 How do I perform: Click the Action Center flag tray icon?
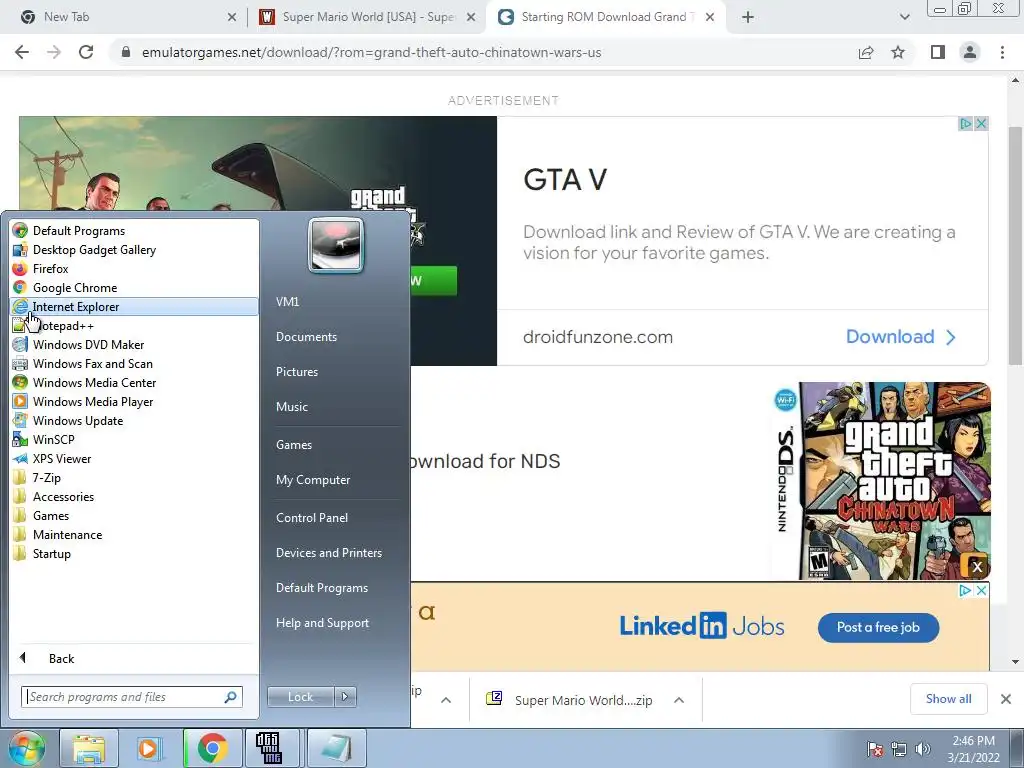[875, 749]
